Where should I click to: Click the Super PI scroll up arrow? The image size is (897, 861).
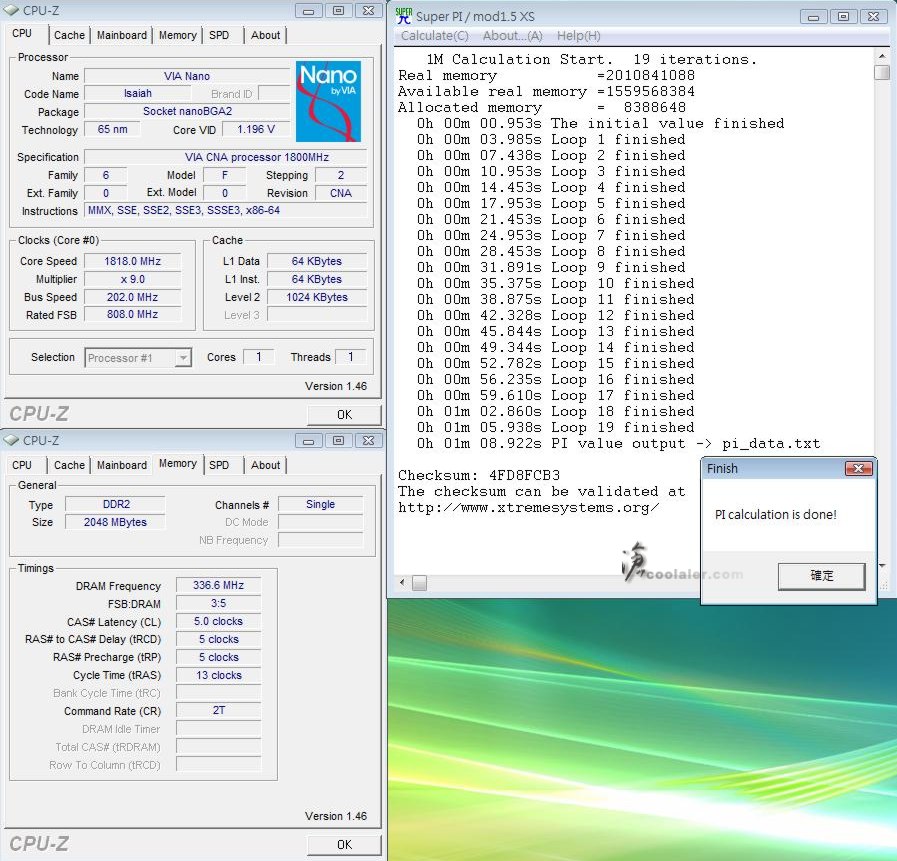882,56
